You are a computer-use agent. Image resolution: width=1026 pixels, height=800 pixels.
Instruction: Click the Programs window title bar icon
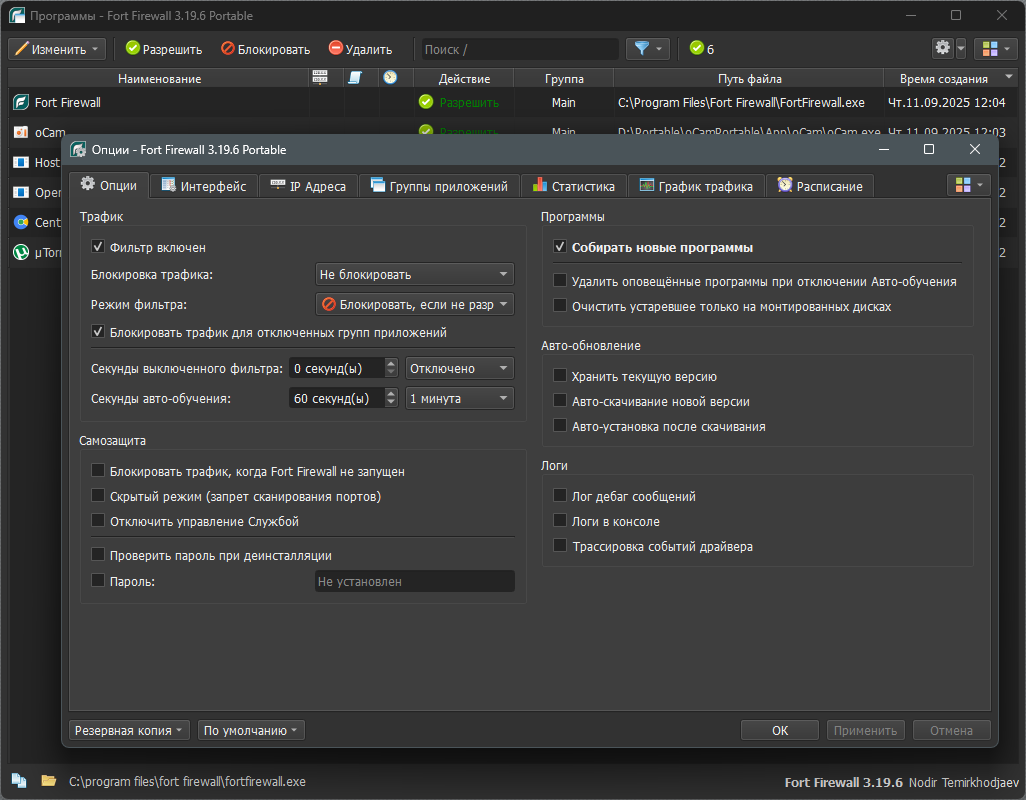17,15
